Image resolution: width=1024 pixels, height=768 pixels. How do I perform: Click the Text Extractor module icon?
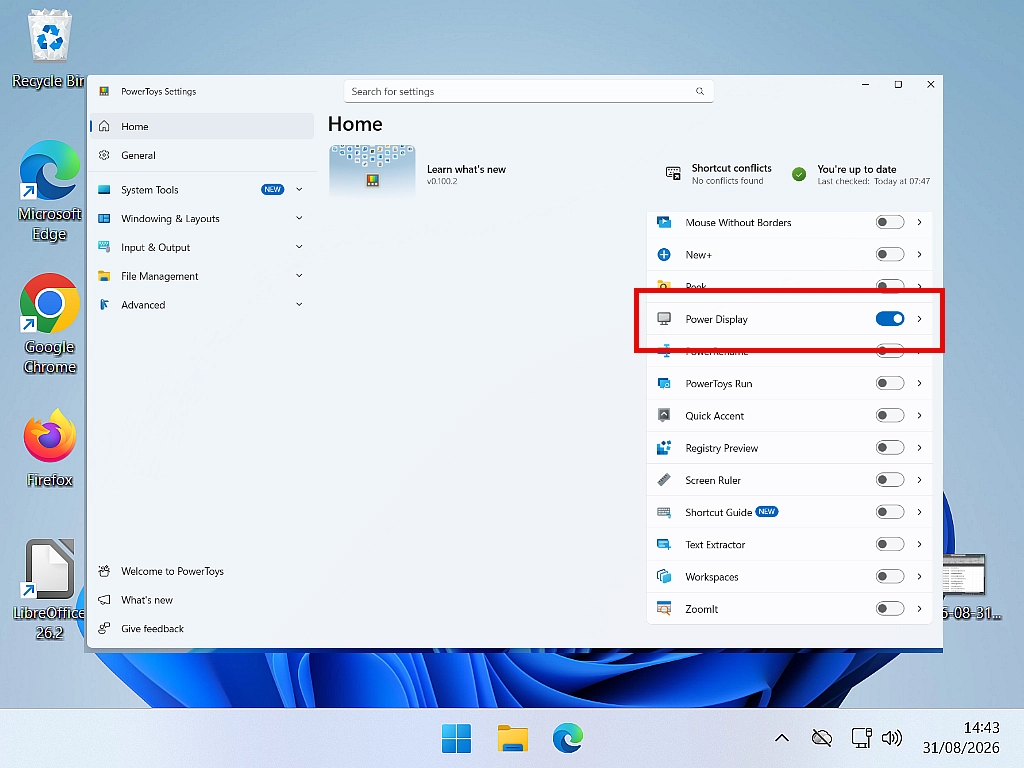664,544
